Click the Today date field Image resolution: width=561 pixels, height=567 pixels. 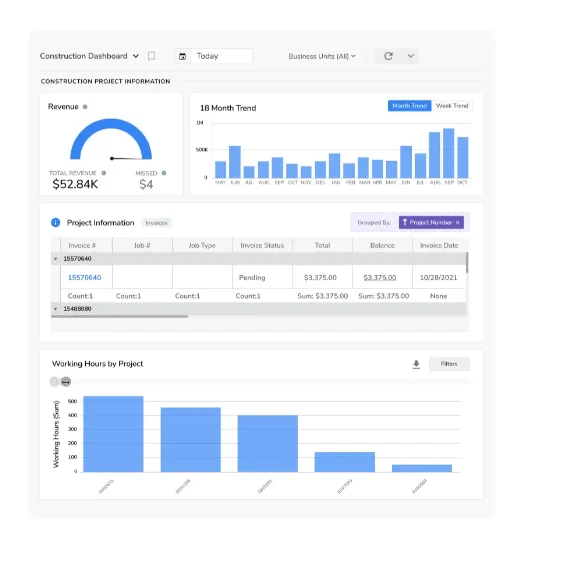pos(221,56)
